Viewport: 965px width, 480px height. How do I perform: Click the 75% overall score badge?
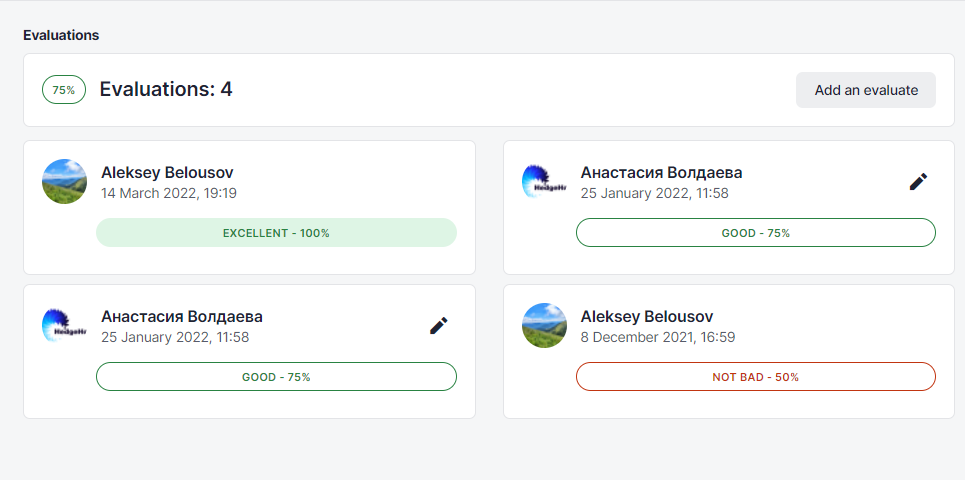[x=64, y=90]
